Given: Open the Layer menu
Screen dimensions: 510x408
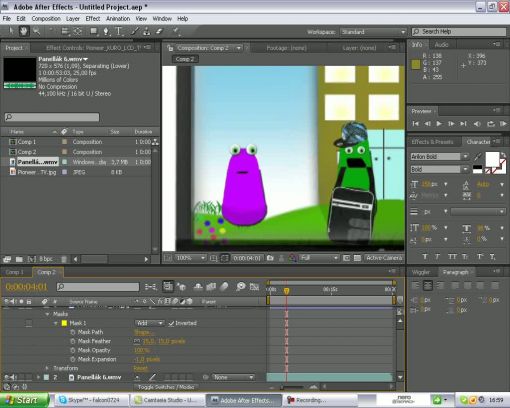Looking at the screenshot, I should coord(73,19).
